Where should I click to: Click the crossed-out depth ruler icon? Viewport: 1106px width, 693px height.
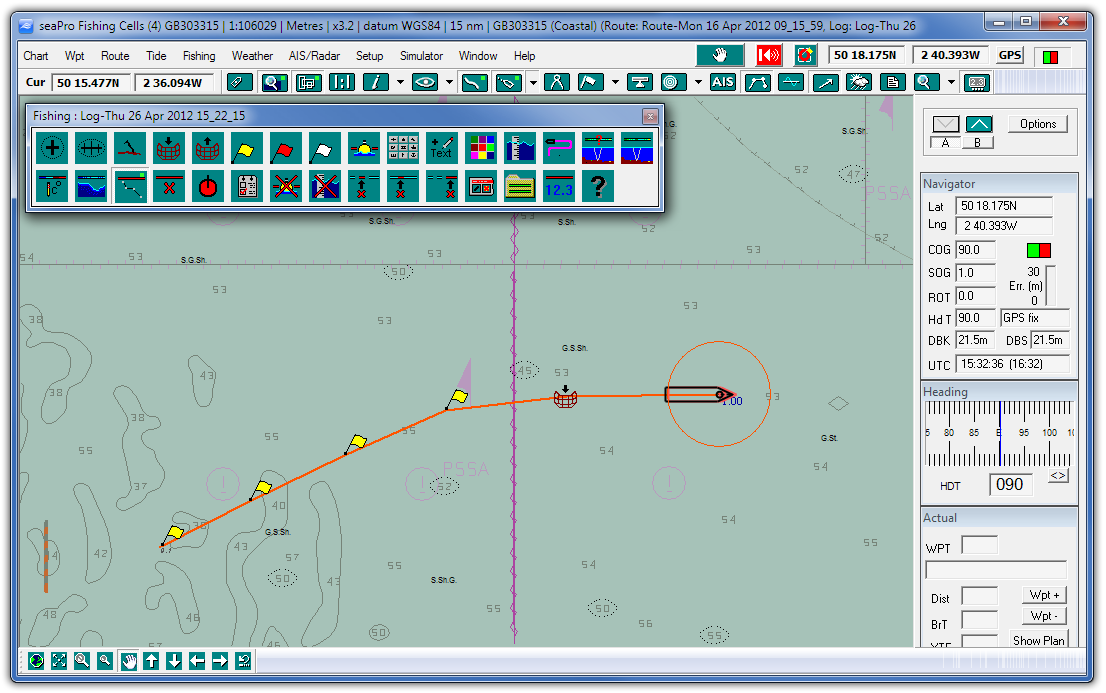point(325,187)
